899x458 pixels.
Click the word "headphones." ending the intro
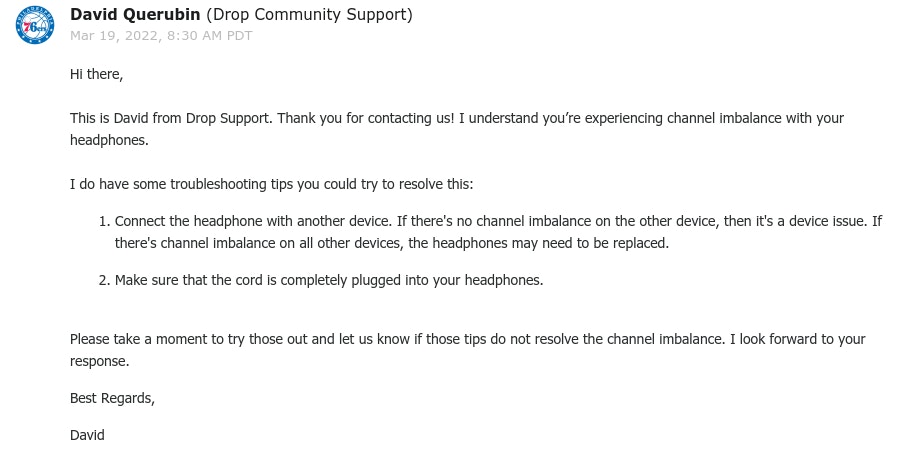pos(109,140)
